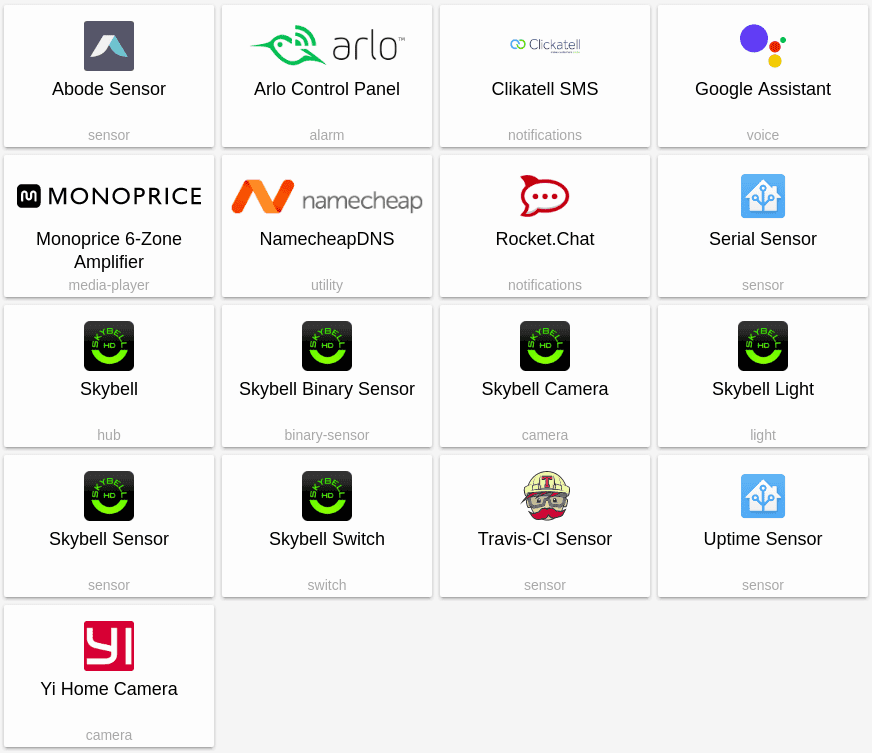Screen dimensions: 872x753
Task: Click the notifications label under Rocket.Chat
Action: click(x=545, y=285)
